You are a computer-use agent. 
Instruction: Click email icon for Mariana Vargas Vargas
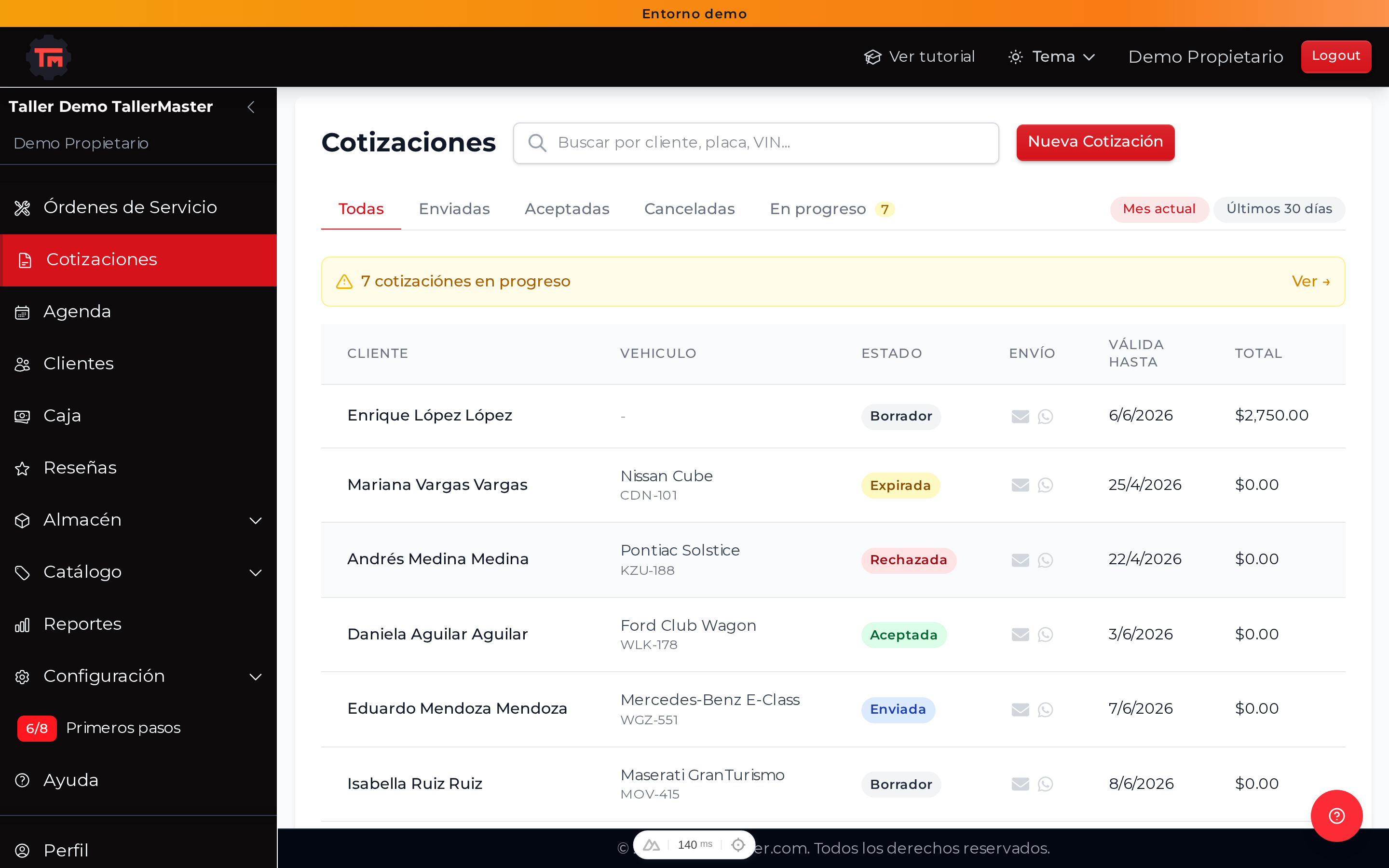click(1020, 485)
